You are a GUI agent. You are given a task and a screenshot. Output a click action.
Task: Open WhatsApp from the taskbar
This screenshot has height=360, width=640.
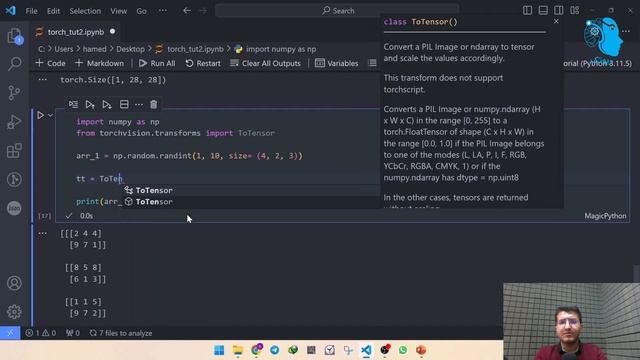click(x=403, y=350)
